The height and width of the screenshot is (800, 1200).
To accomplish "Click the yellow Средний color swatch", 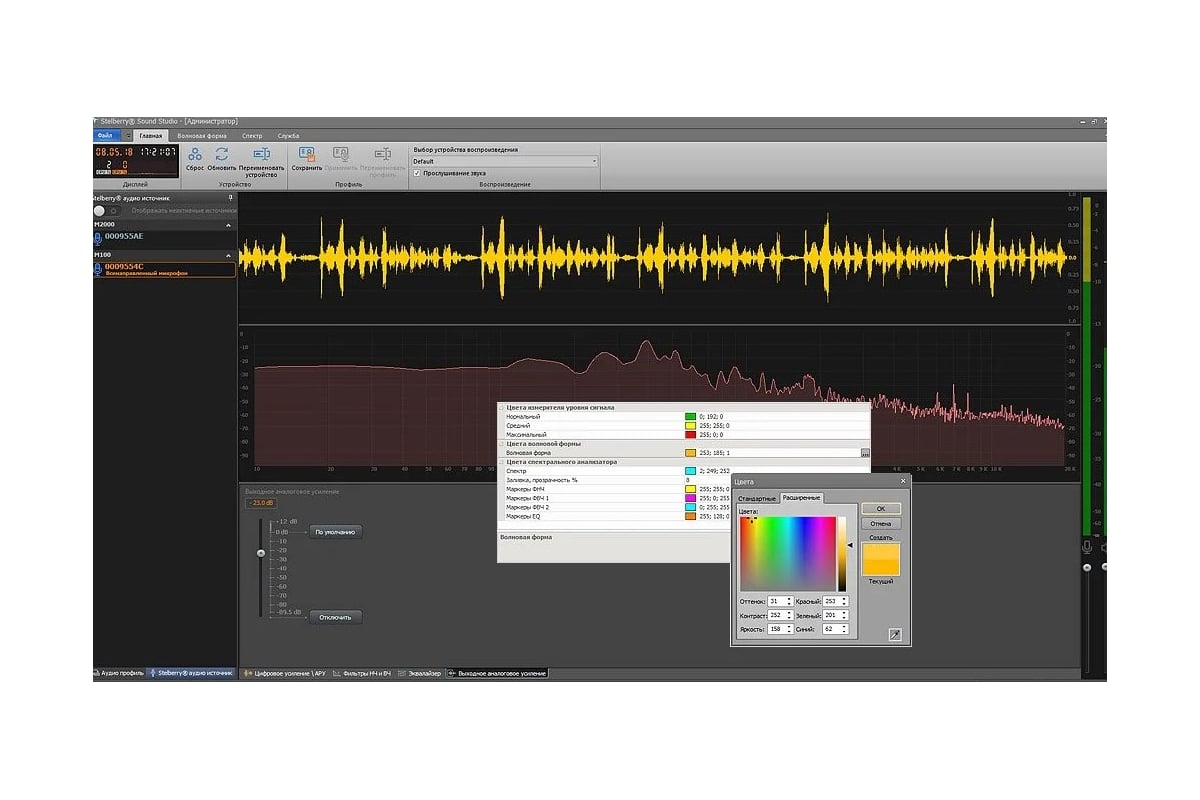I will (x=690, y=425).
